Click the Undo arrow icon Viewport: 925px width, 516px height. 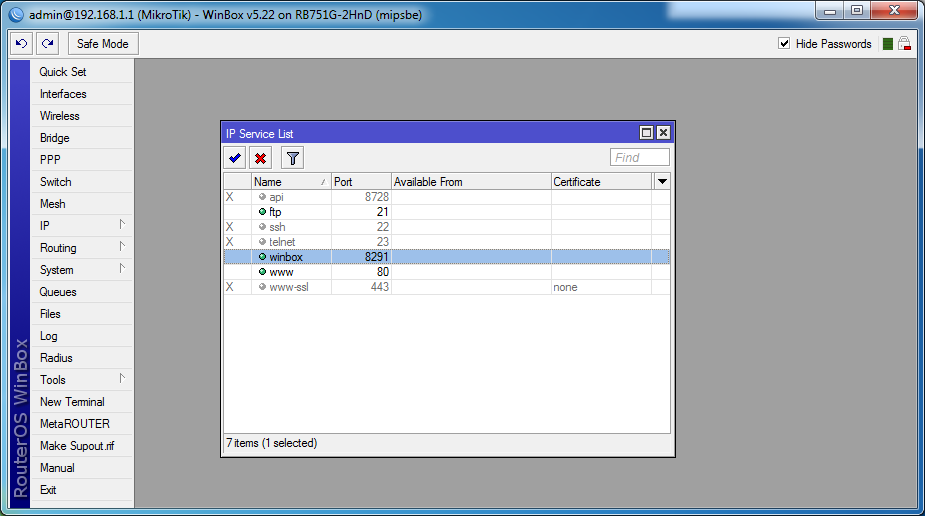point(22,44)
